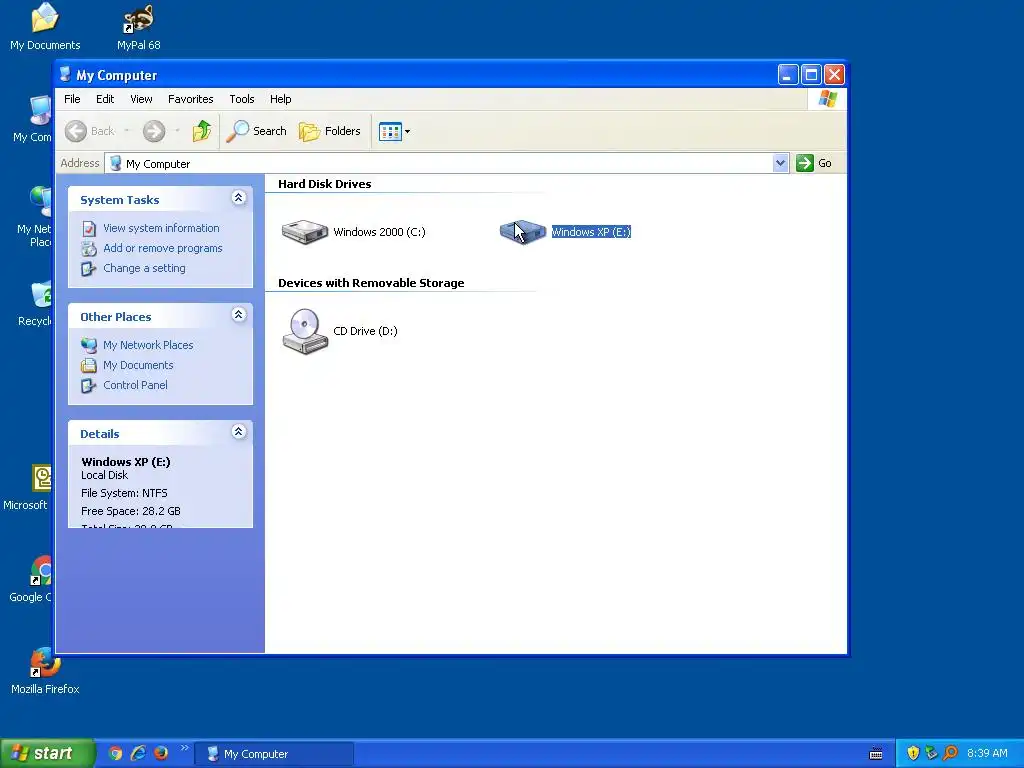Open the View menu

point(141,99)
